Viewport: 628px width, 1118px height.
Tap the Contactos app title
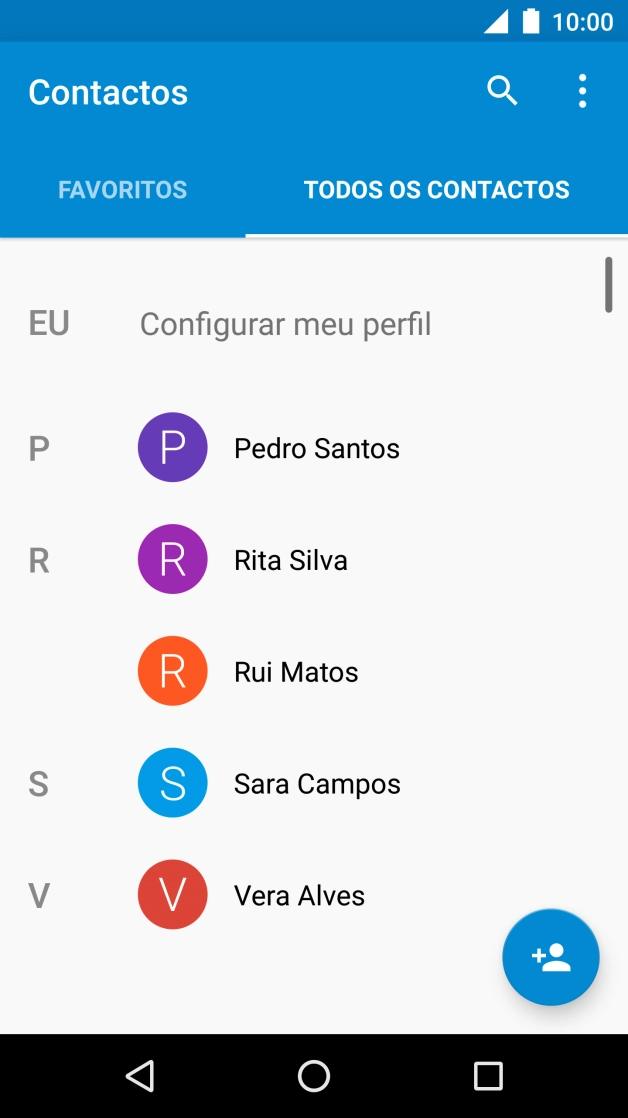point(107,91)
